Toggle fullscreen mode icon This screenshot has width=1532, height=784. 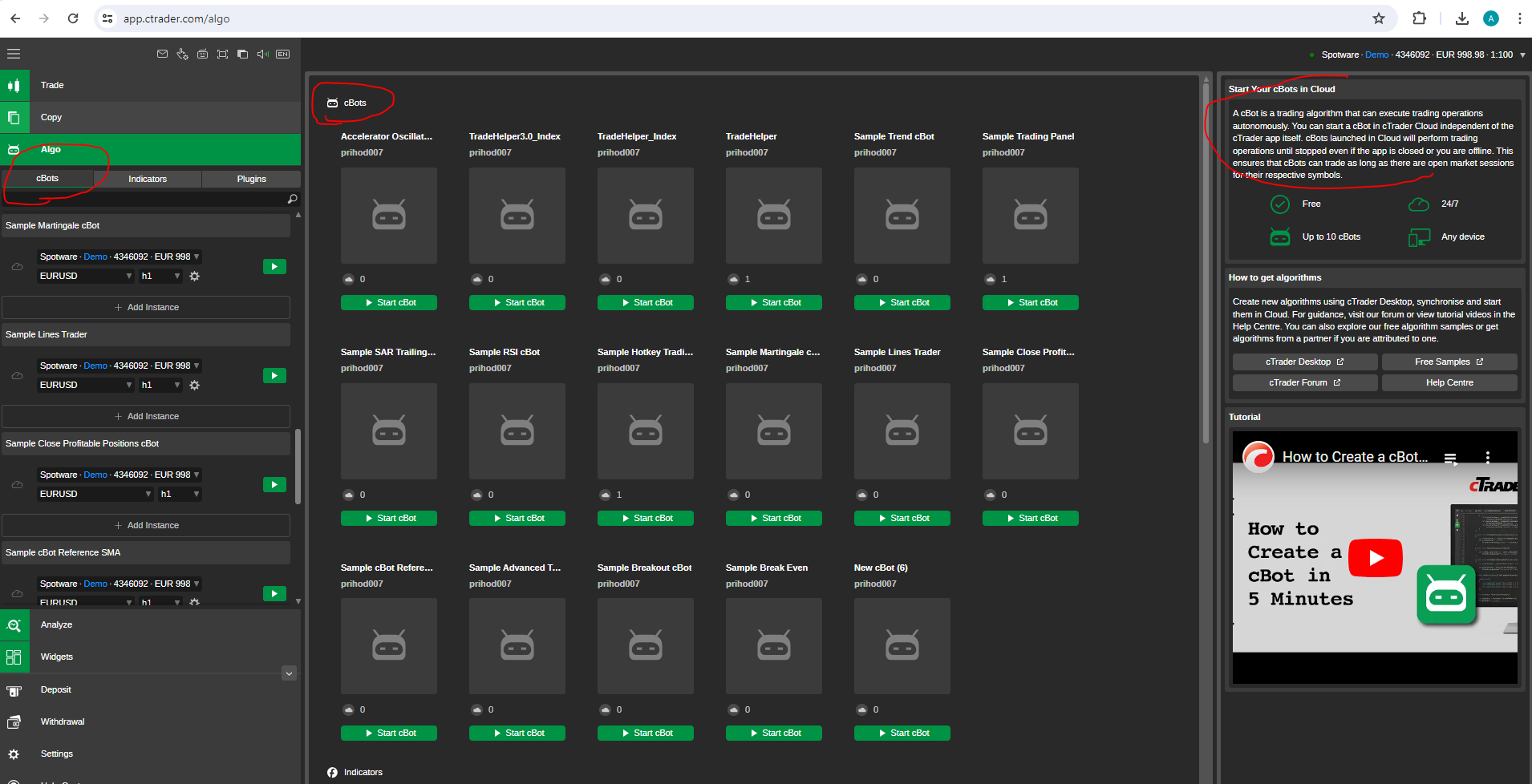point(222,54)
